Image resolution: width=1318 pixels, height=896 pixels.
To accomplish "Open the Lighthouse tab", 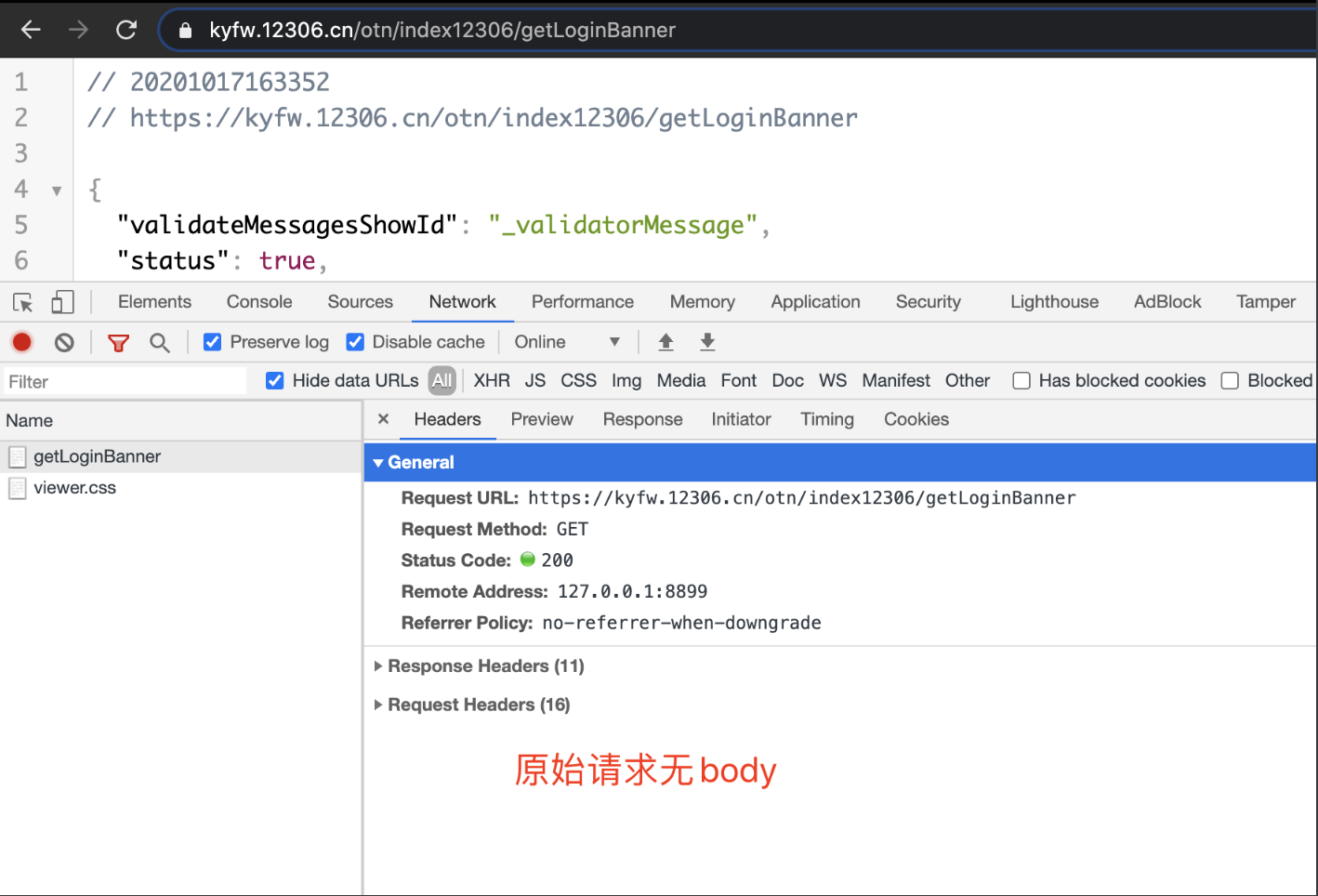I will [x=1054, y=302].
